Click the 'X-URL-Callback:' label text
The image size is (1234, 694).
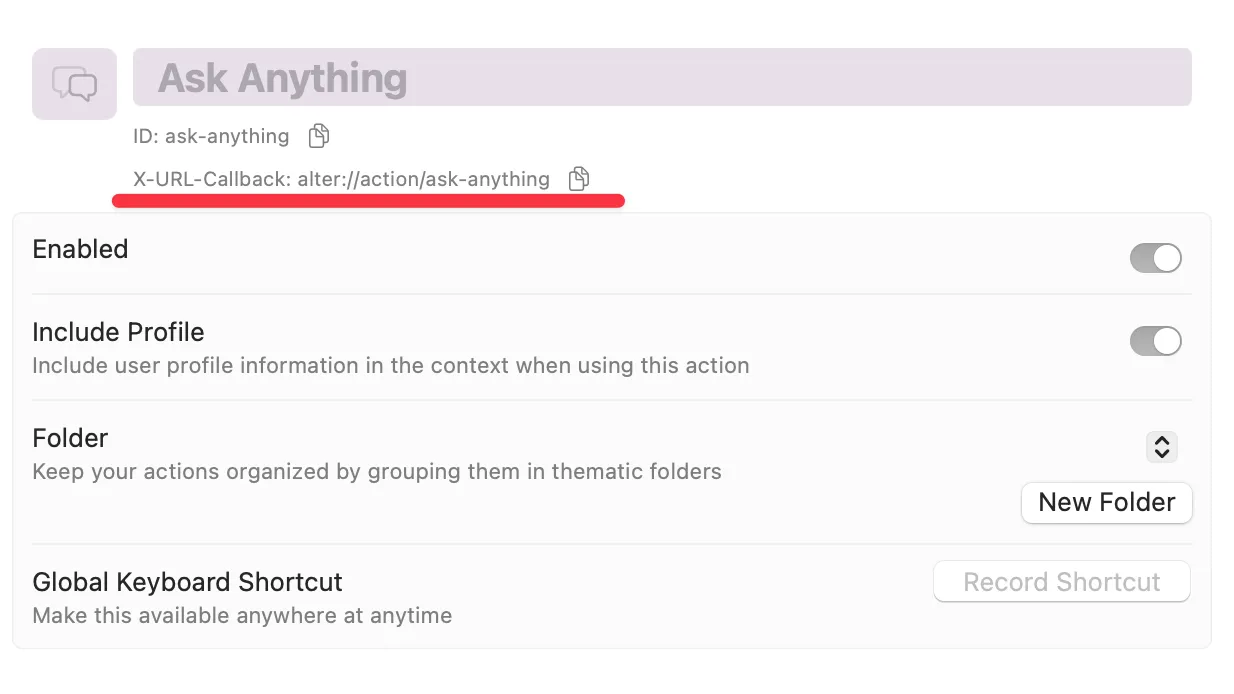coord(212,180)
